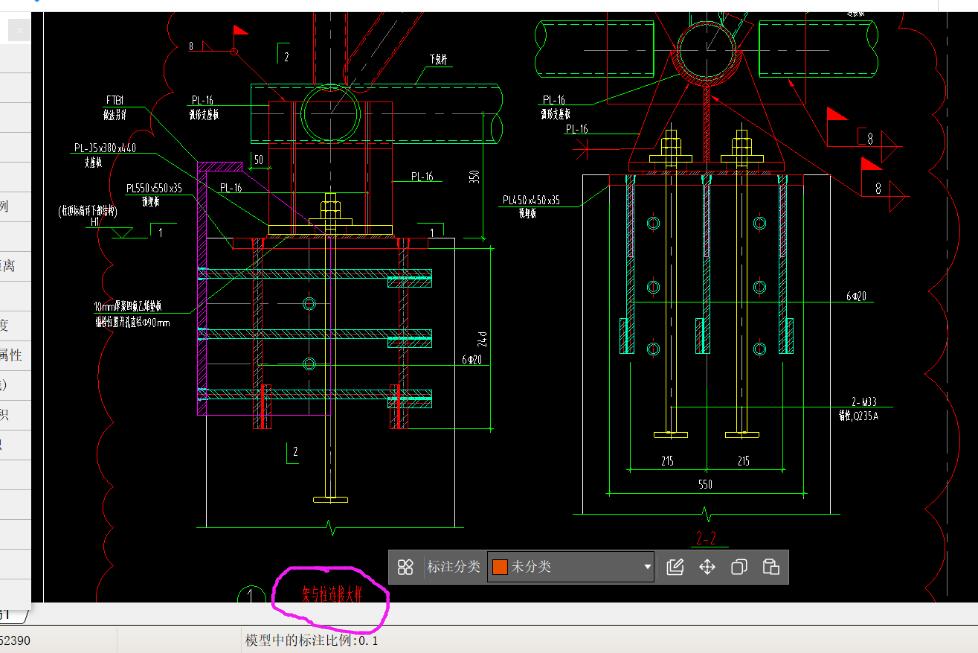Click the 24d vertical dimension text
The image size is (978, 653).
(x=482, y=339)
